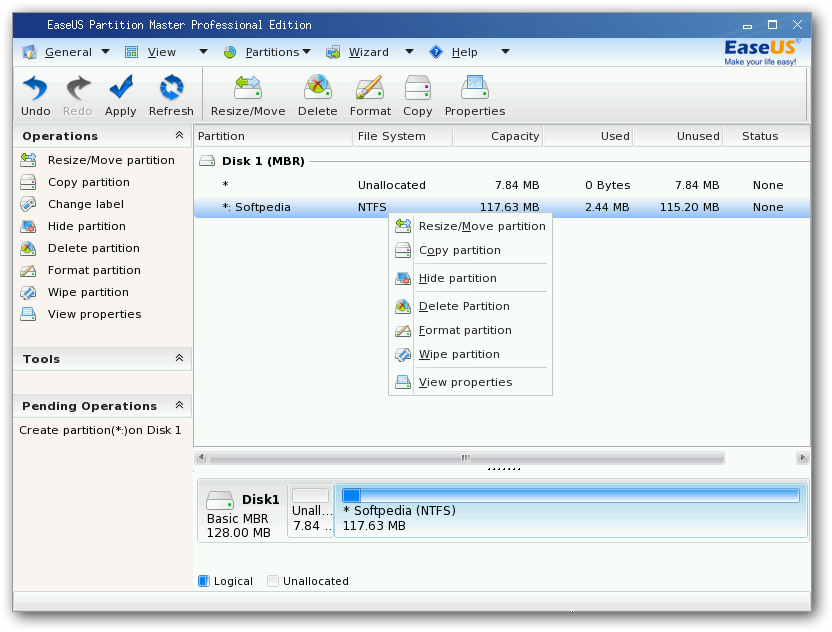Click Delete partition link in Operations panel

click(93, 248)
